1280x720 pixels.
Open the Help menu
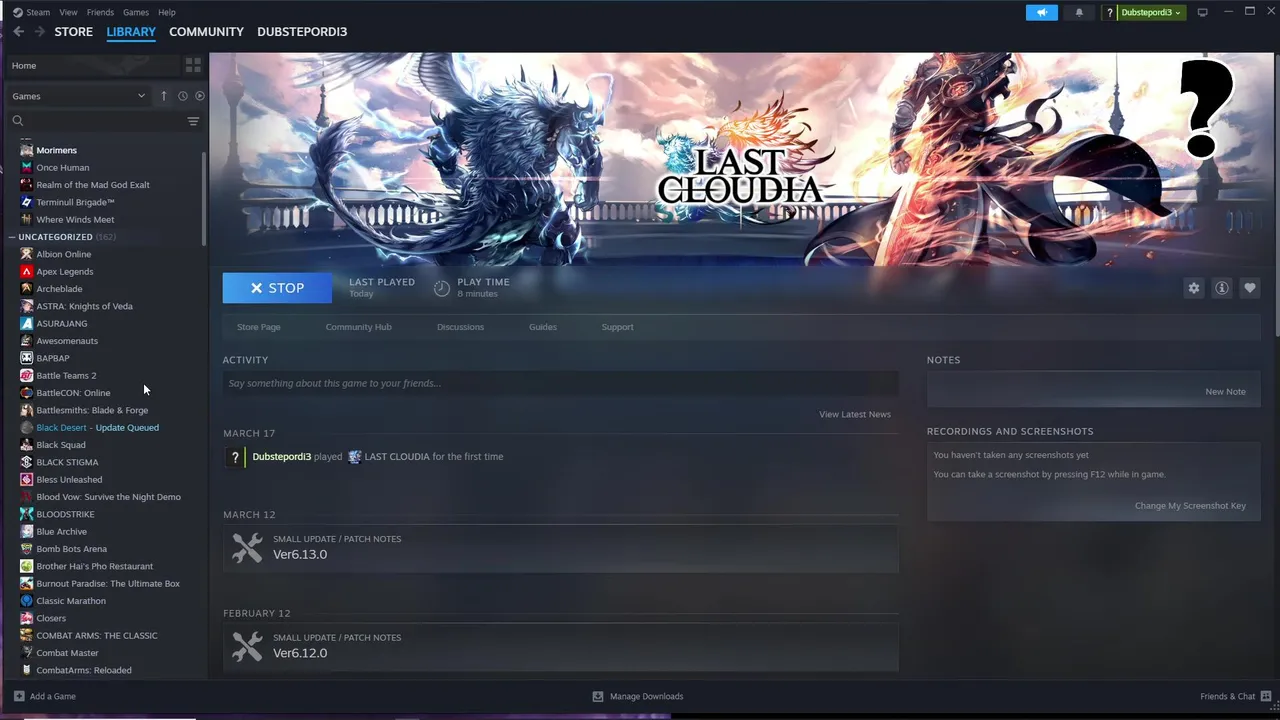point(167,12)
